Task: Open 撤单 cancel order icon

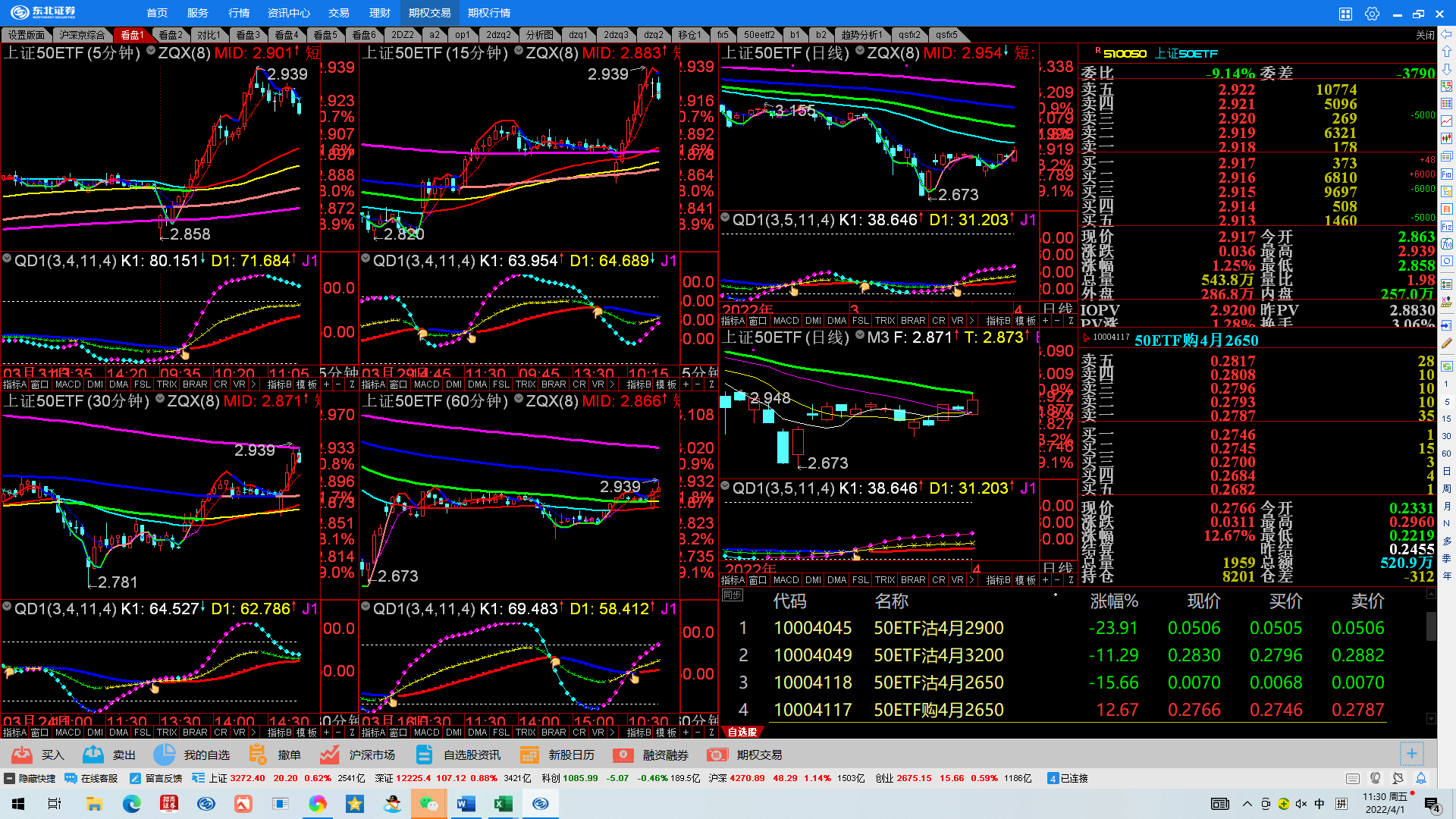Action: point(258,755)
